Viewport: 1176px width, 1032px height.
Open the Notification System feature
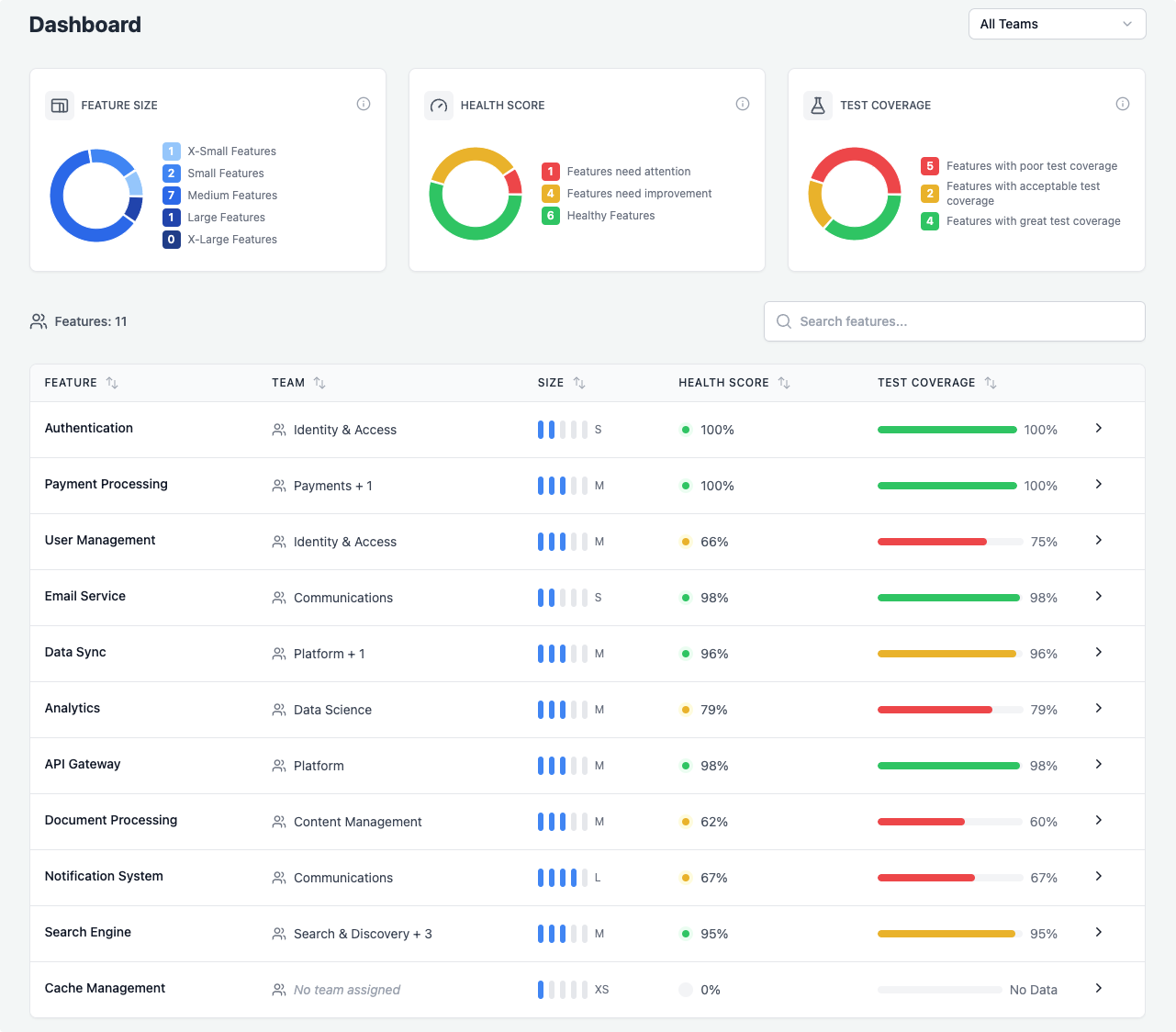point(104,876)
